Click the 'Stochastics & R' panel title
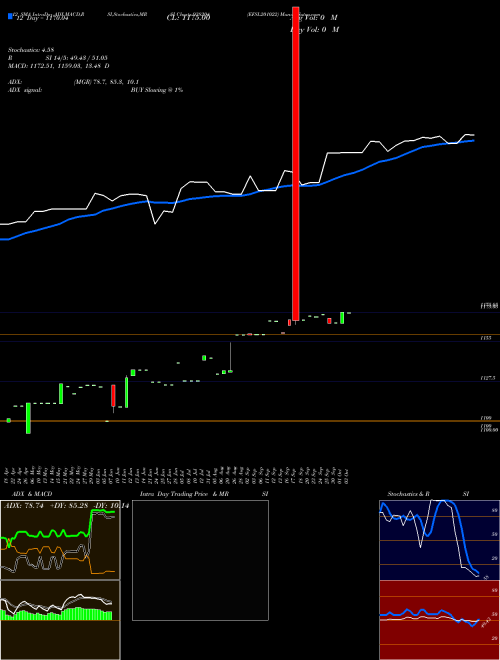 408,494
